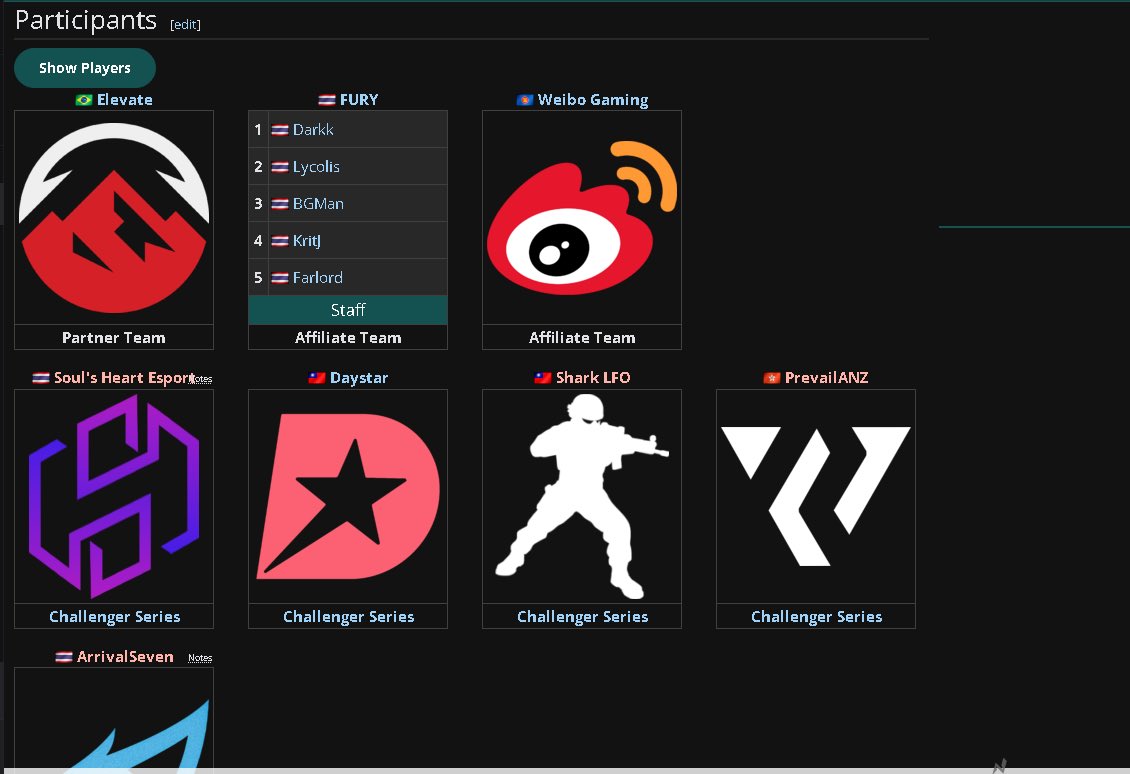
Task: Open the PrevailANZ team logo
Action: 816,497
